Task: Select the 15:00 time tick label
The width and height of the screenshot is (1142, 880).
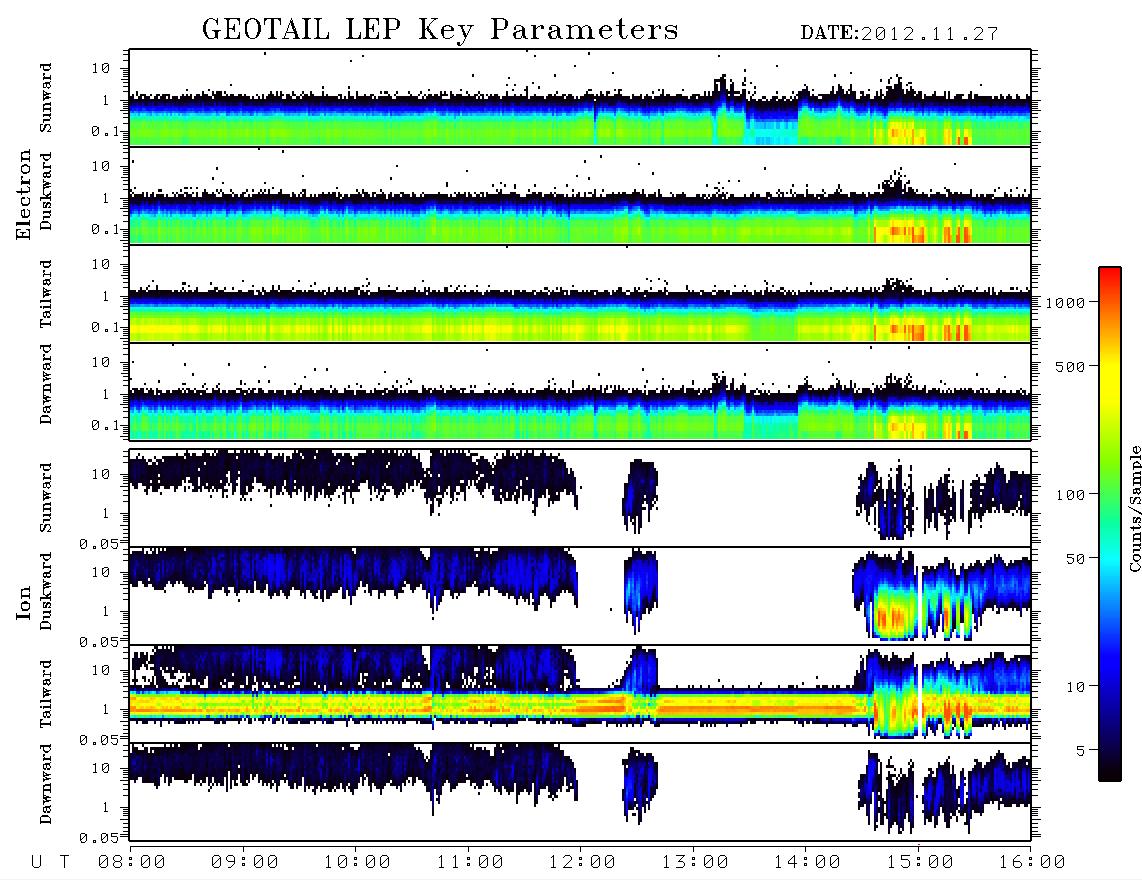Action: 920,862
